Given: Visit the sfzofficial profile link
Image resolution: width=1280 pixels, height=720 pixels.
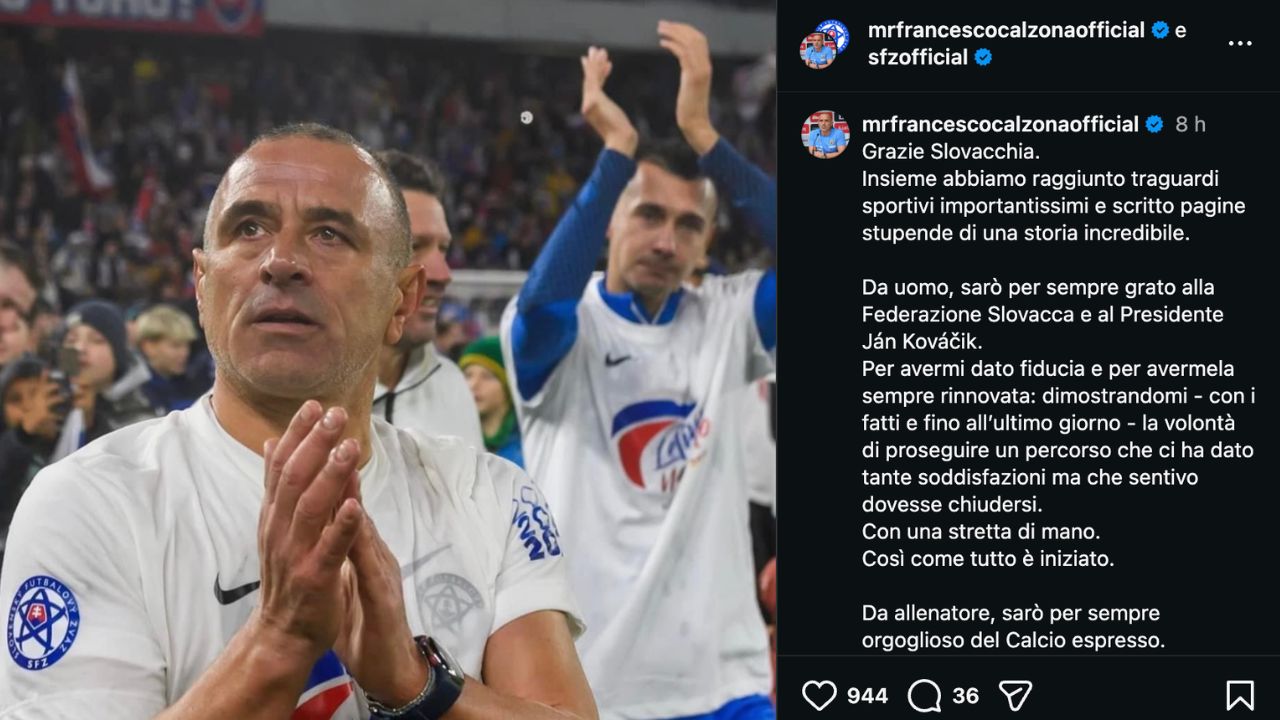Looking at the screenshot, I should point(918,57).
